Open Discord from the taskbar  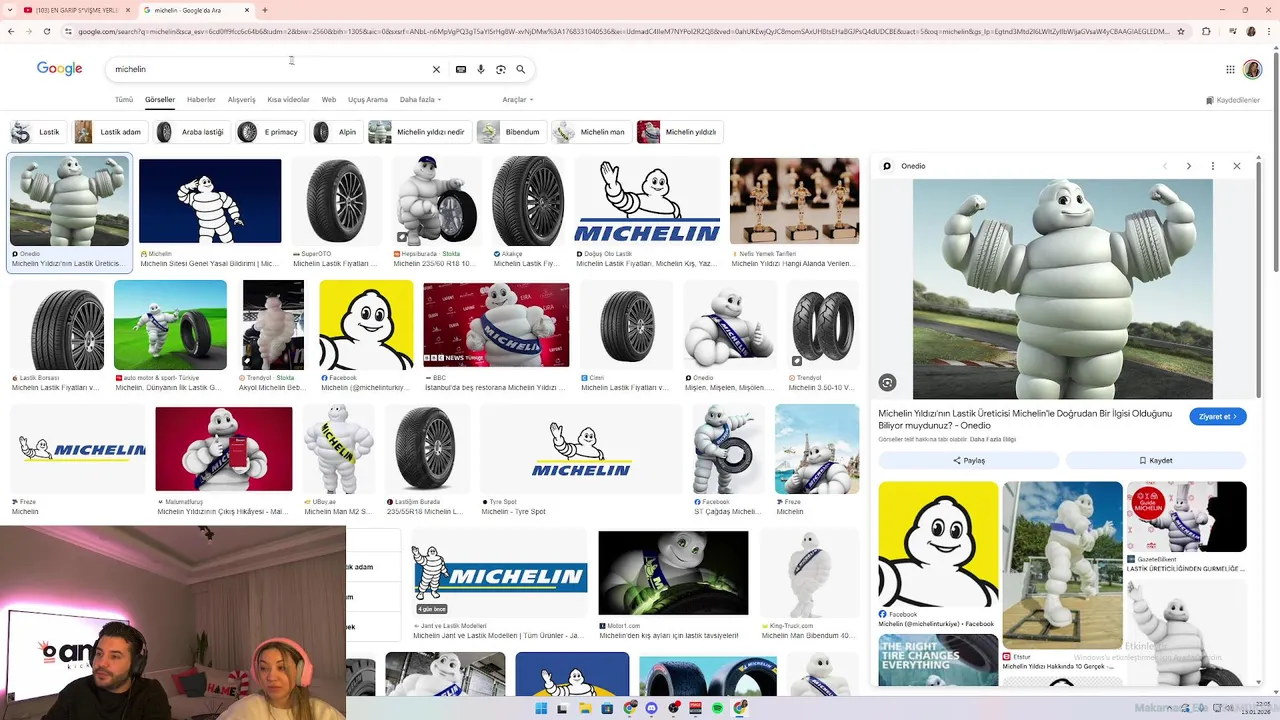652,708
